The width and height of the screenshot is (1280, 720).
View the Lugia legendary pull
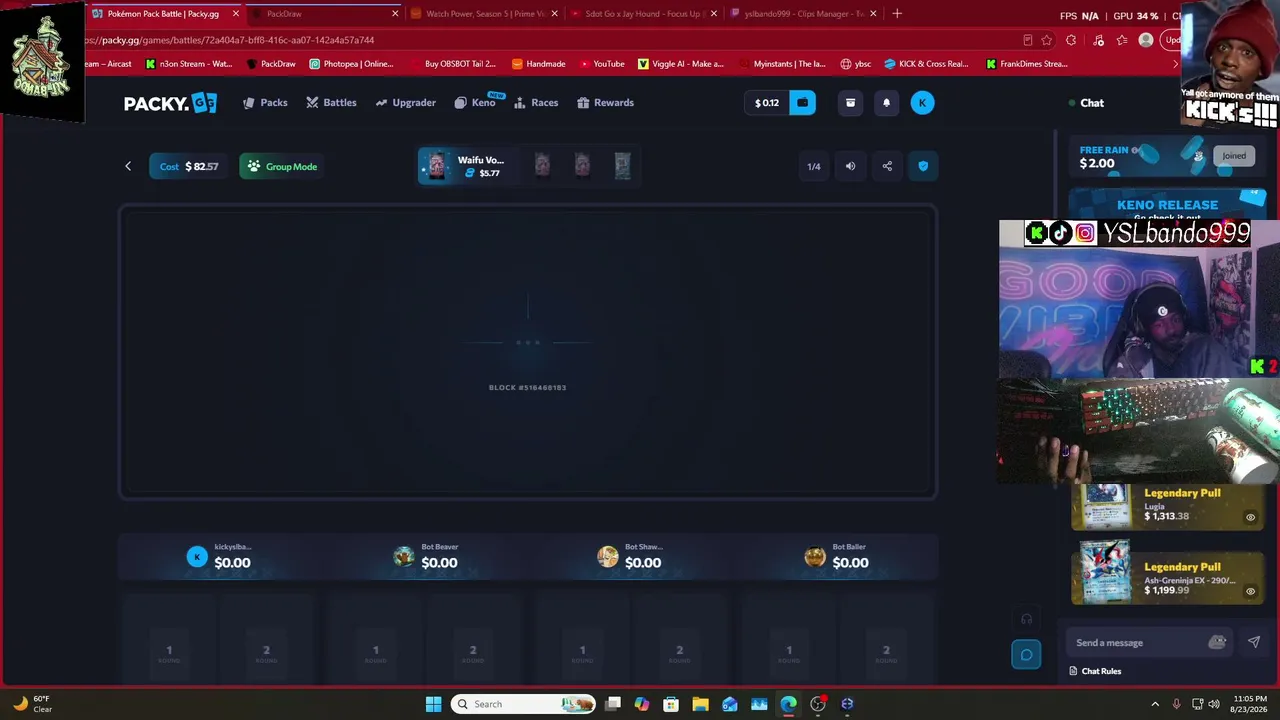[1167, 505]
